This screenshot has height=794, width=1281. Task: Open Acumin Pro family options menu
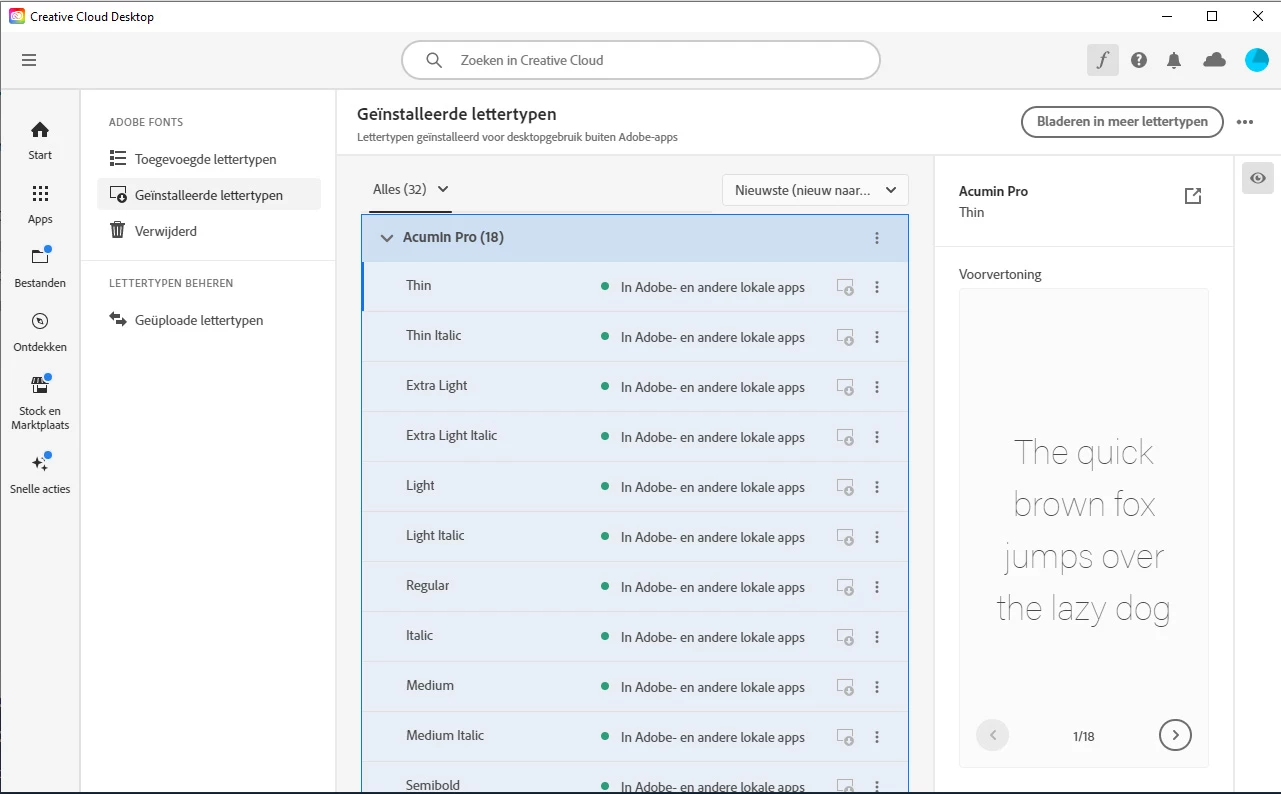877,238
